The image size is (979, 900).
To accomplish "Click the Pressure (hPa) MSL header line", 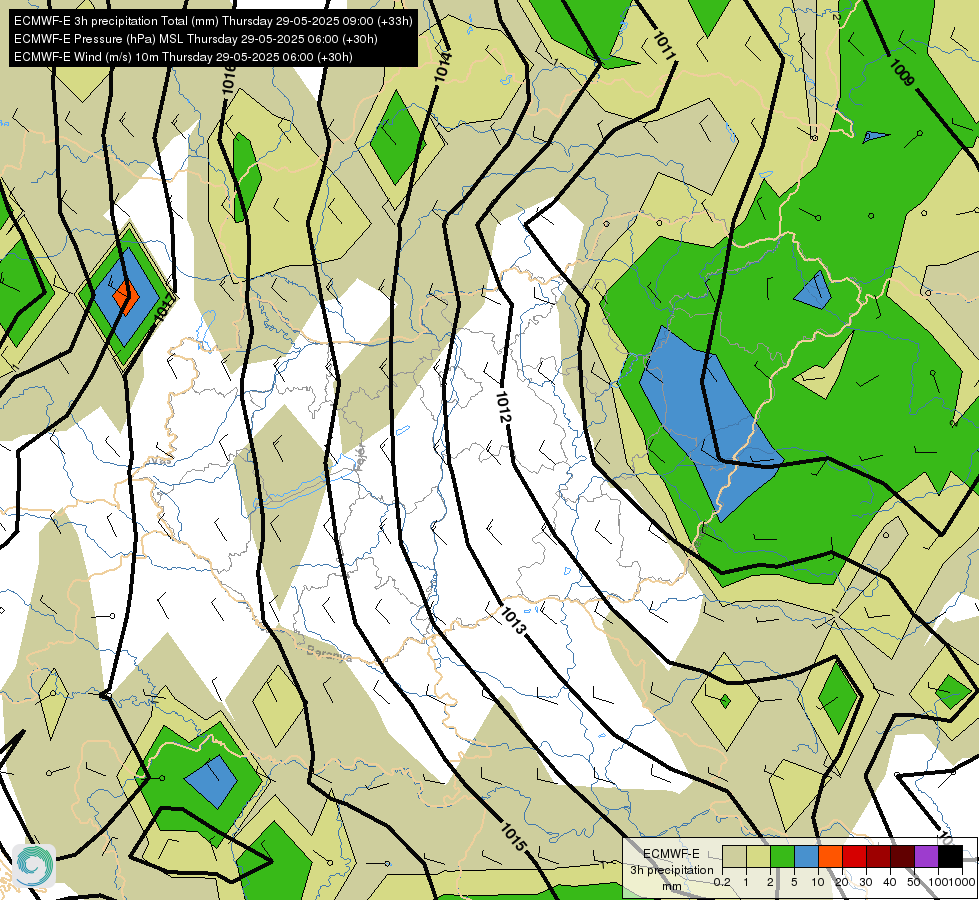I will click(195, 39).
